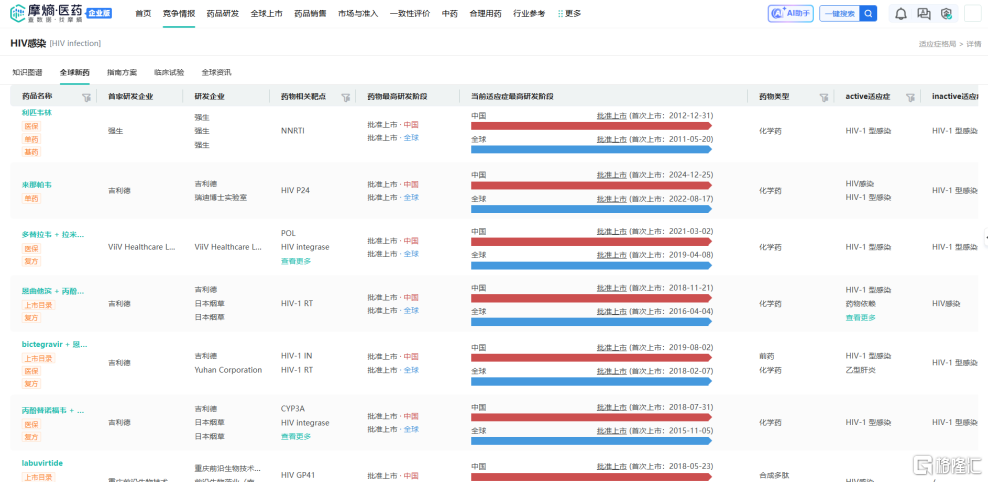
Task: Go to 首页 in the navigation
Action: click(143, 13)
